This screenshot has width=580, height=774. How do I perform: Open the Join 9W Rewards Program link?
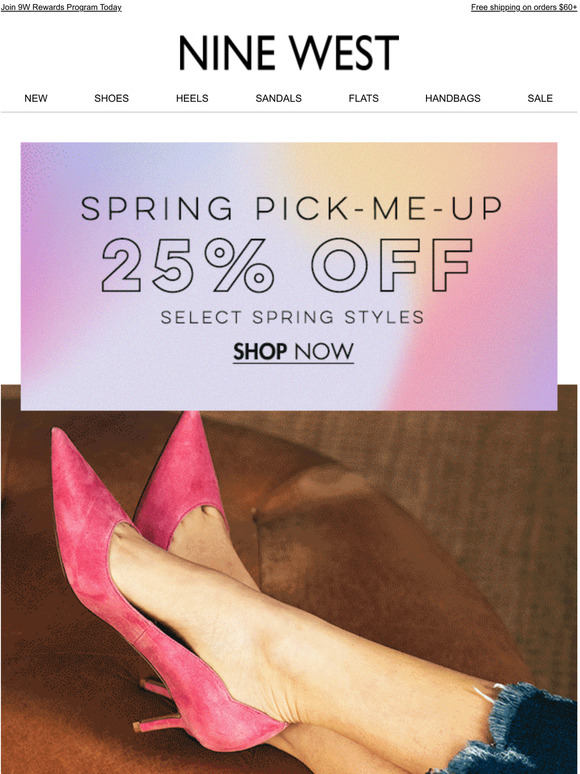[61, 7]
